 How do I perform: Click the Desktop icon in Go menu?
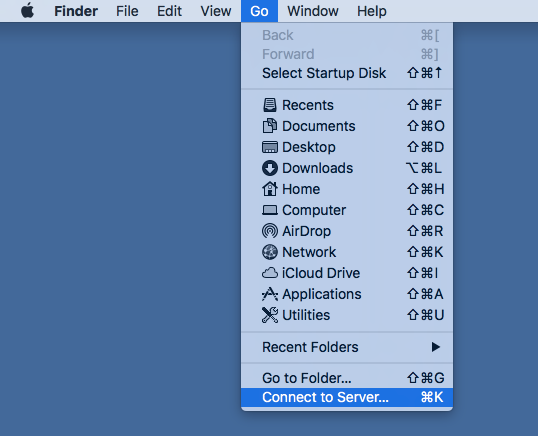270,147
